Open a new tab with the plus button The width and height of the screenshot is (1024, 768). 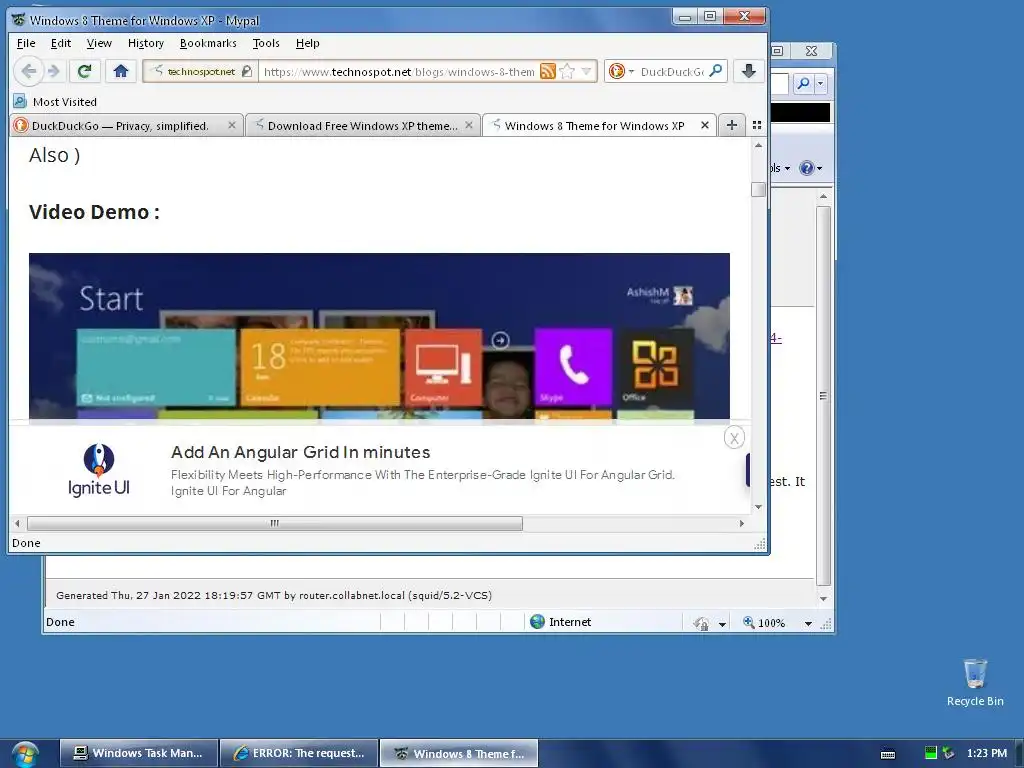coord(732,125)
